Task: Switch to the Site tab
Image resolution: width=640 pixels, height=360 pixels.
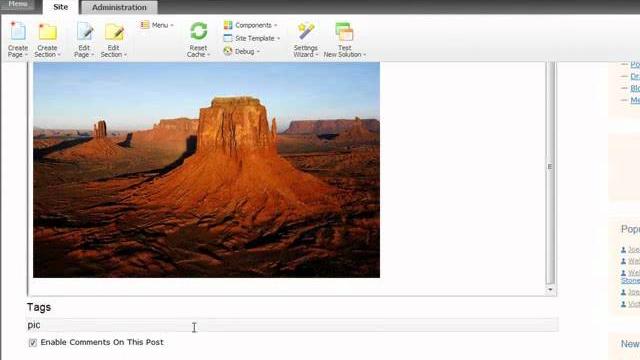Action: click(60, 7)
